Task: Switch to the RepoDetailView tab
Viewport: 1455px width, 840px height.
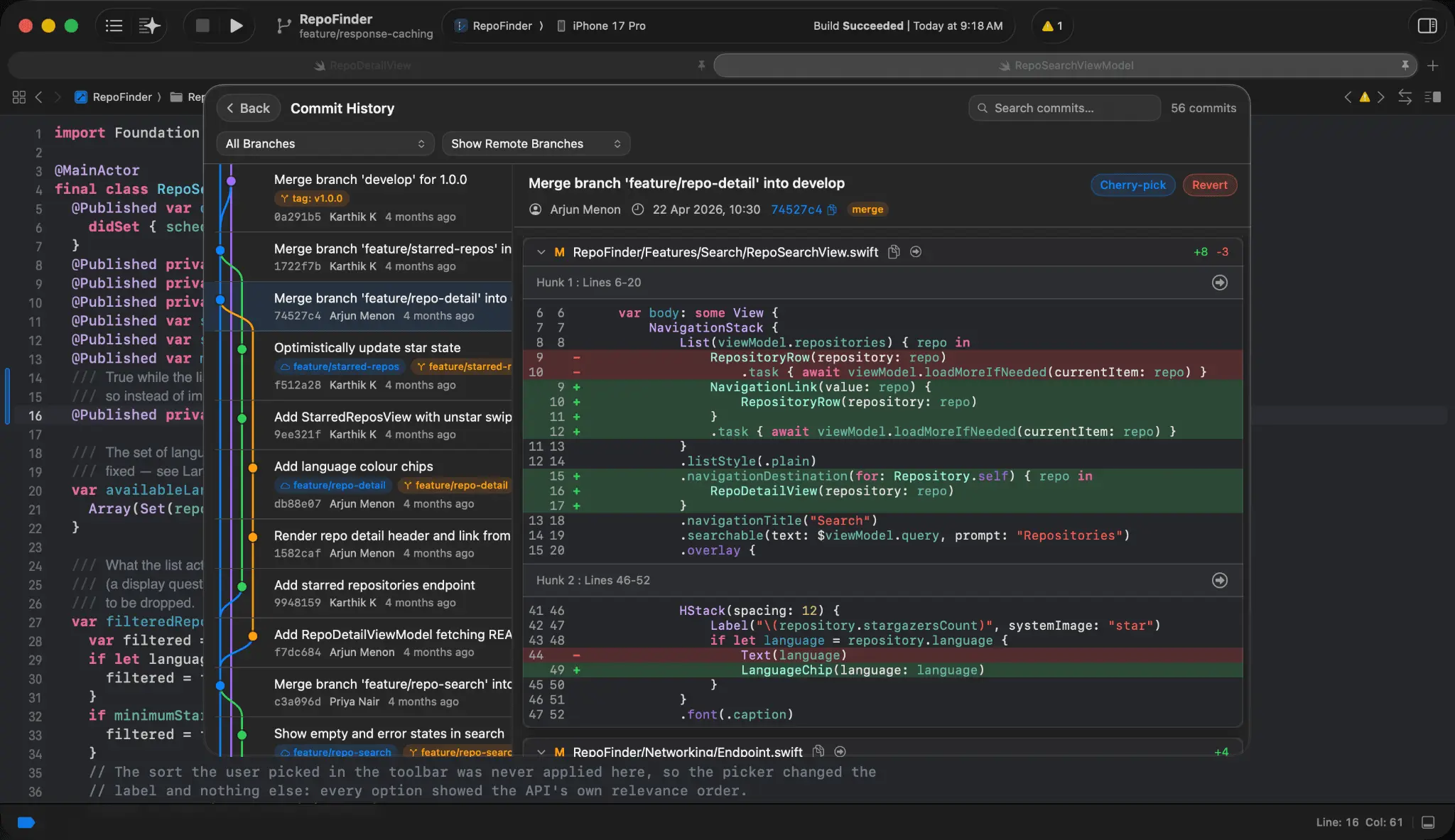Action: (x=362, y=65)
